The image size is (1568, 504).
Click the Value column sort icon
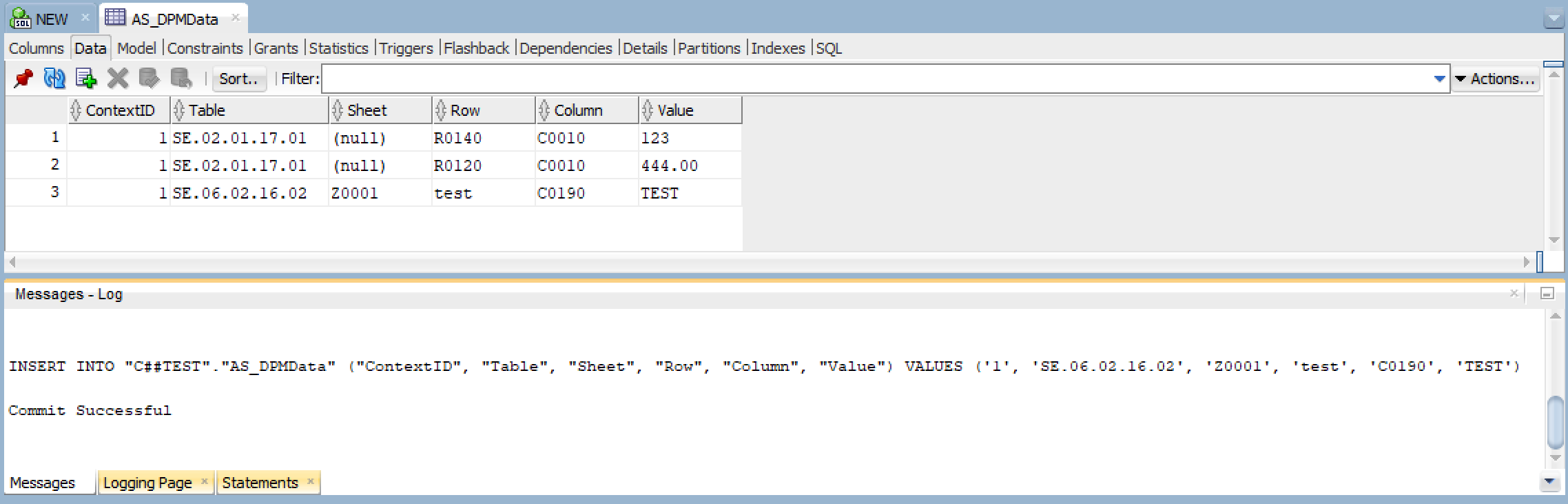click(648, 110)
